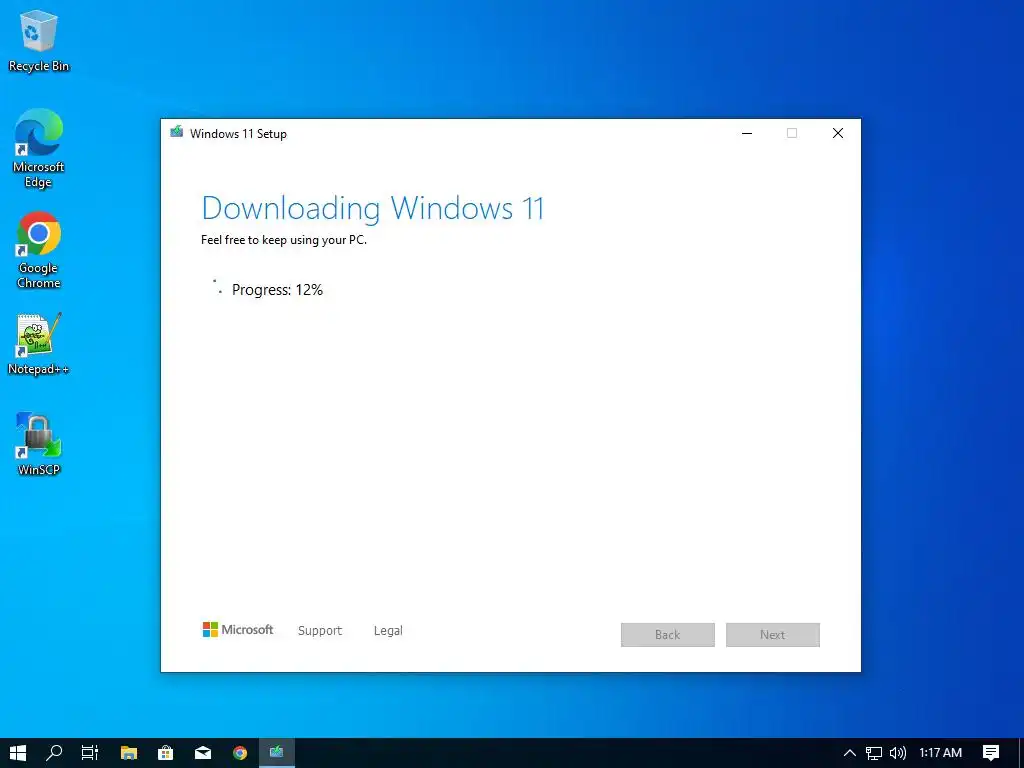Select the Microsoft Edge desktop shortcut
The image size is (1024, 768).
coord(39,148)
